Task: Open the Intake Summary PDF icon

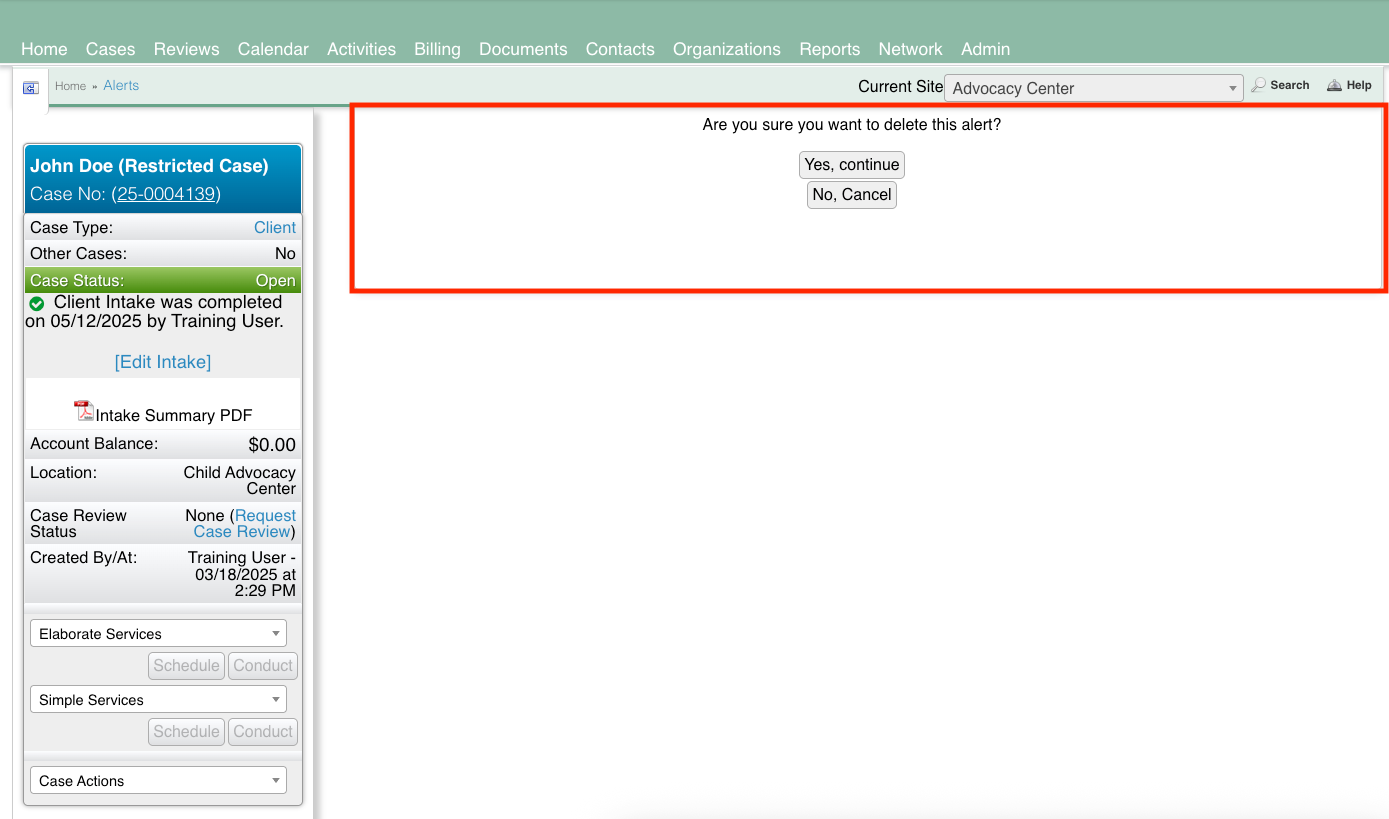Action: pyautogui.click(x=84, y=411)
